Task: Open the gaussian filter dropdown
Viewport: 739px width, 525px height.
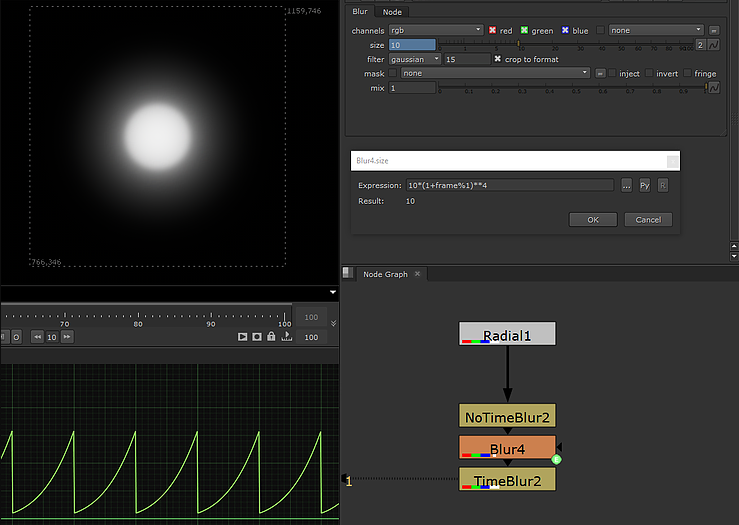Action: pyautogui.click(x=415, y=59)
